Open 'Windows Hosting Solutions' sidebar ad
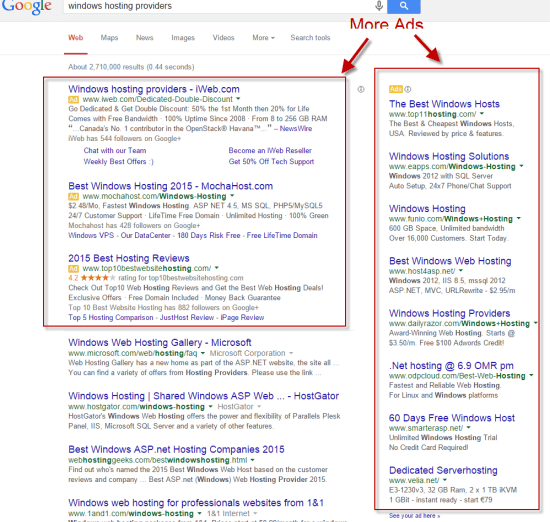Viewport: 550px width, 522px height. click(x=449, y=156)
